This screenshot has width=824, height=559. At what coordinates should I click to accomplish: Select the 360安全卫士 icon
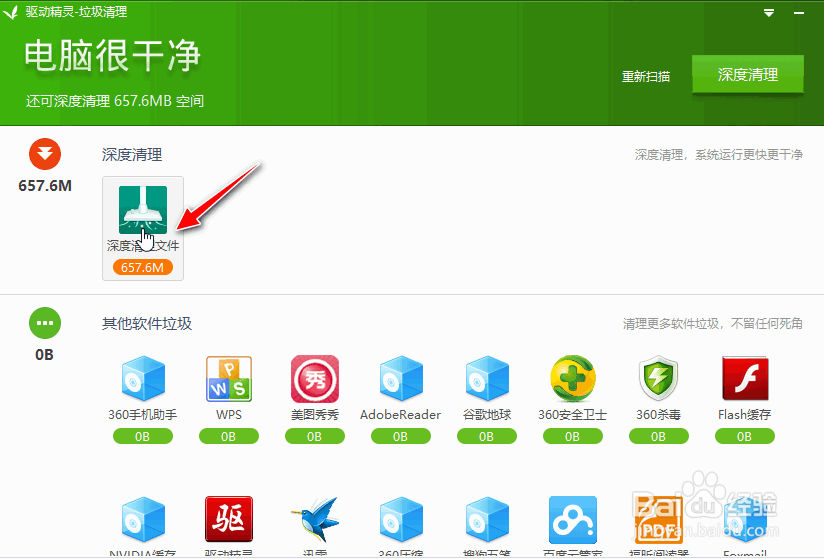click(x=573, y=379)
